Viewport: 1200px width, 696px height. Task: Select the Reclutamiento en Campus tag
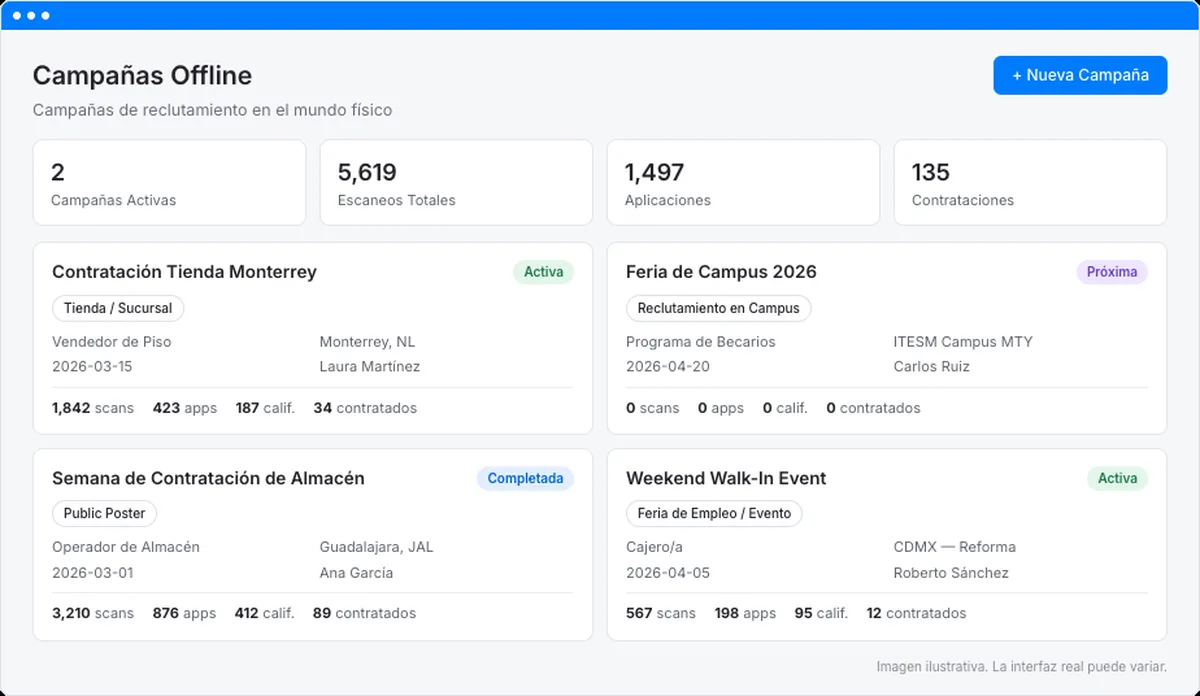point(718,308)
